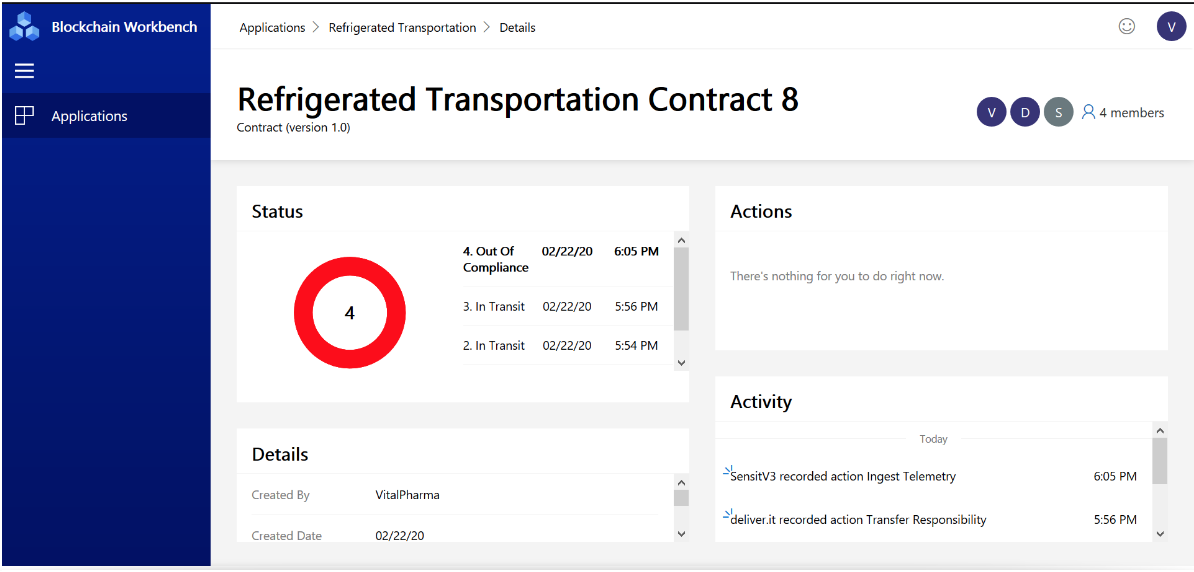Click the Applications grid icon in sidebar

pos(25,116)
